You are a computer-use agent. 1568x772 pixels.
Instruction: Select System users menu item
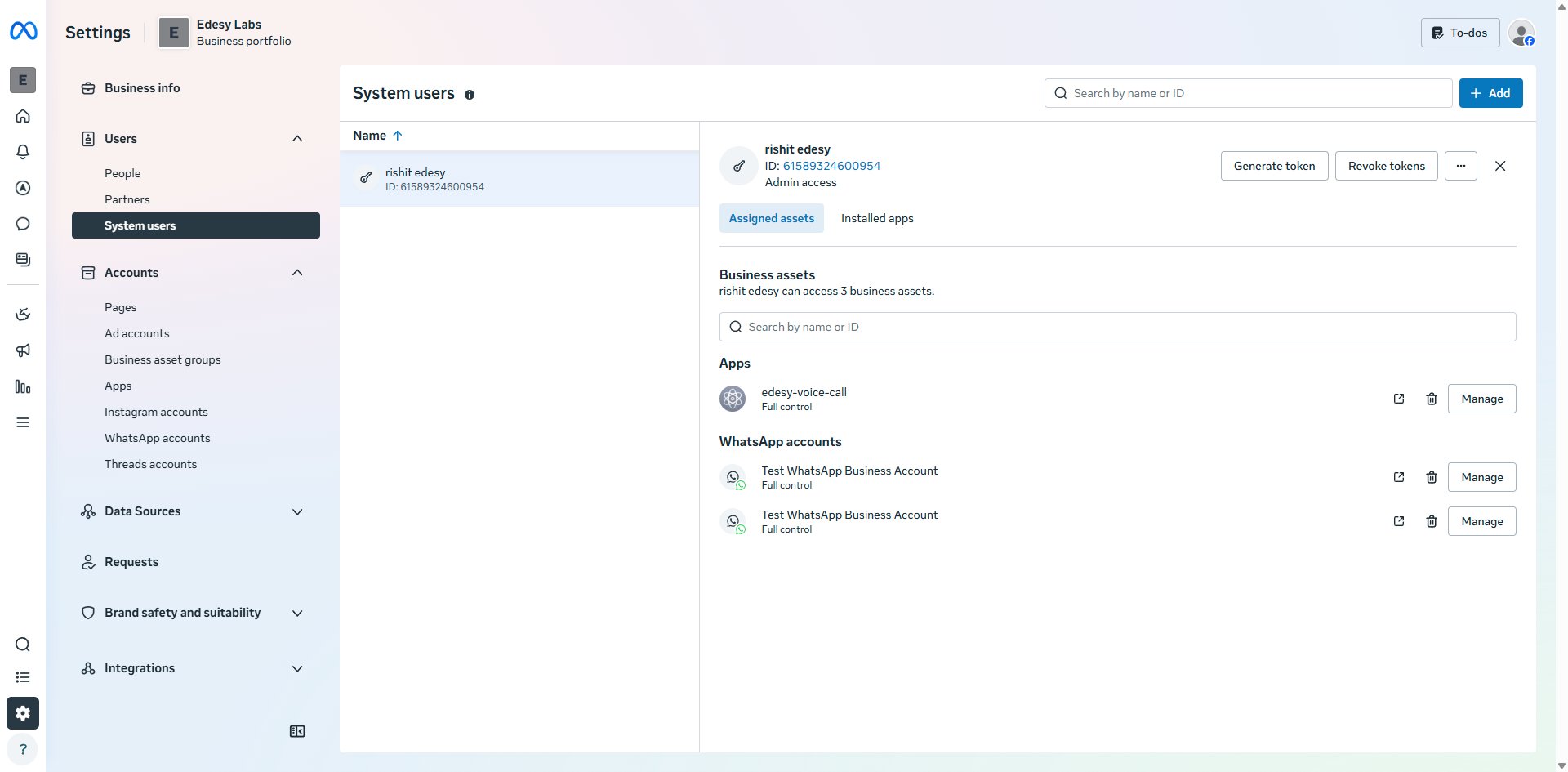point(196,225)
